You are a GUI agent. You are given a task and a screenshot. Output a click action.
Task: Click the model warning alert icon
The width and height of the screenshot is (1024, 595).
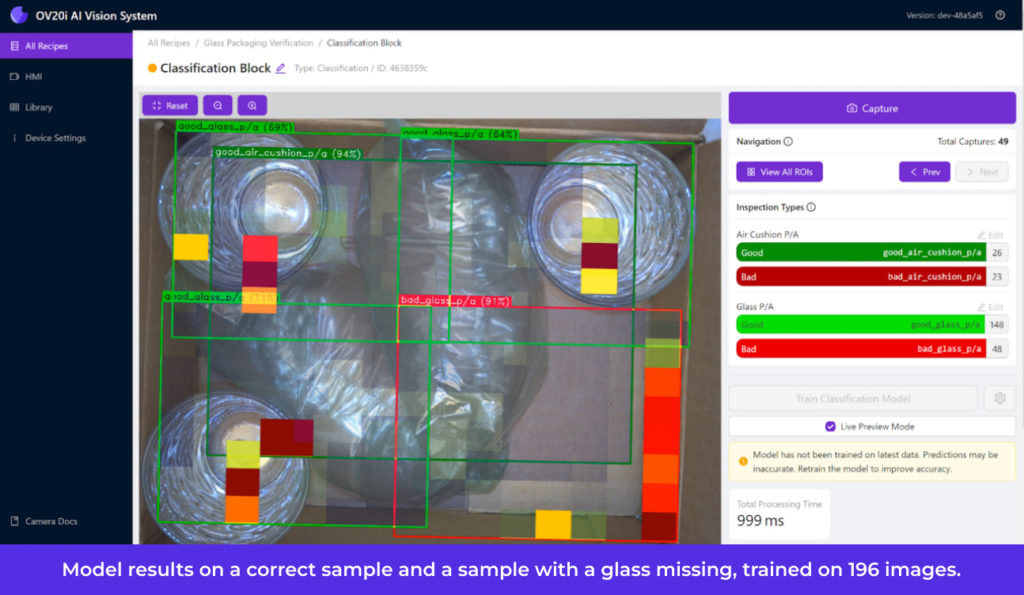click(x=743, y=461)
